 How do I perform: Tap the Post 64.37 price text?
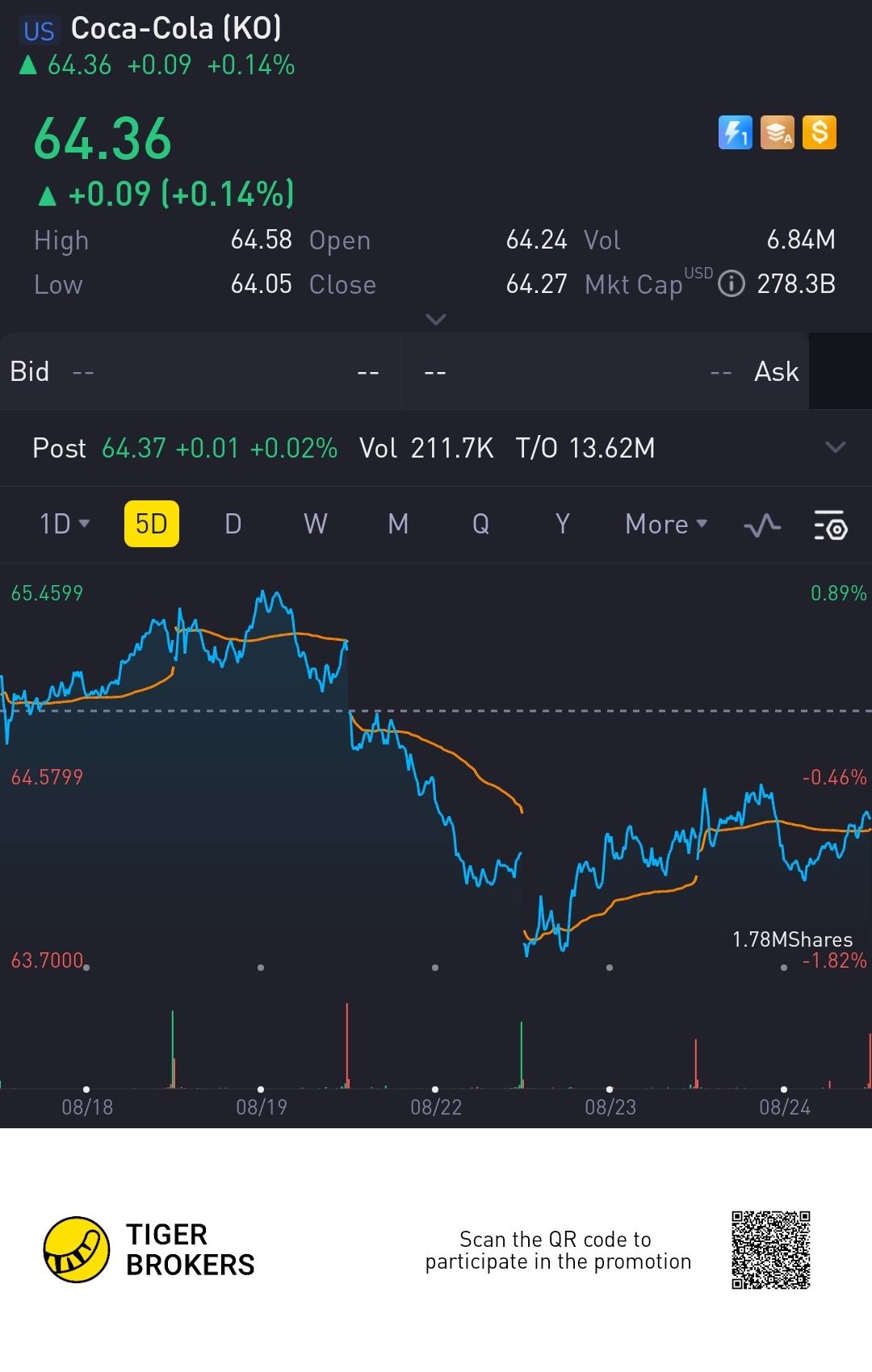(x=134, y=448)
